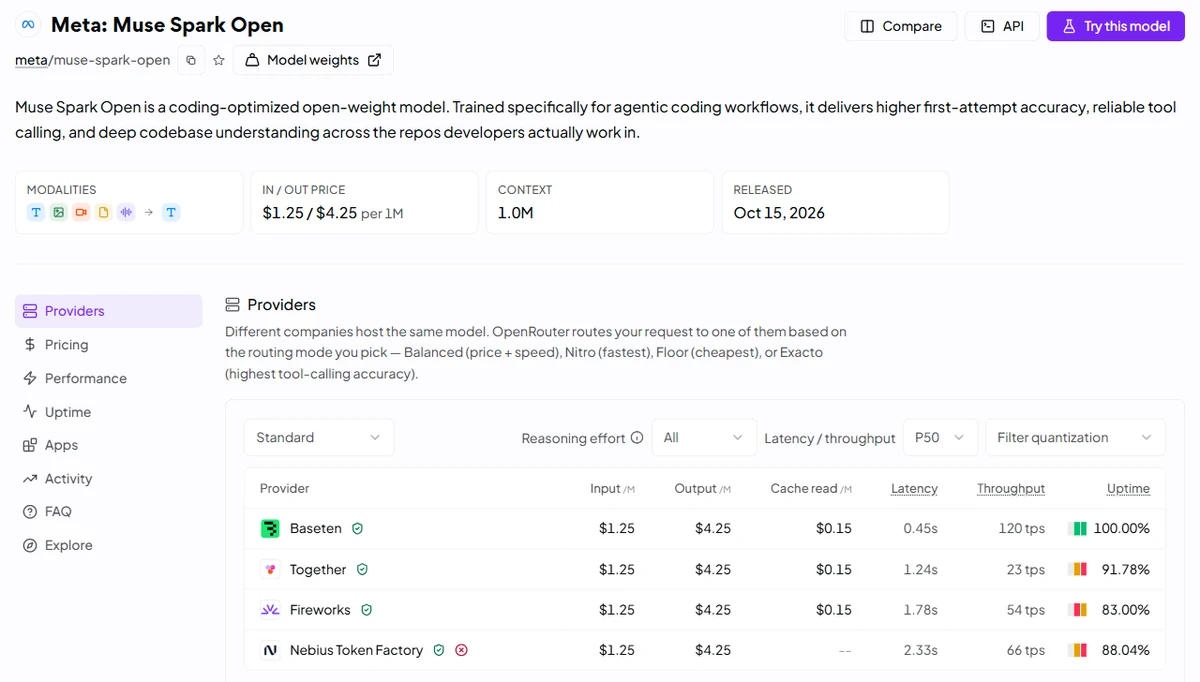Click the green shield icon next to Fireworks

point(367,609)
